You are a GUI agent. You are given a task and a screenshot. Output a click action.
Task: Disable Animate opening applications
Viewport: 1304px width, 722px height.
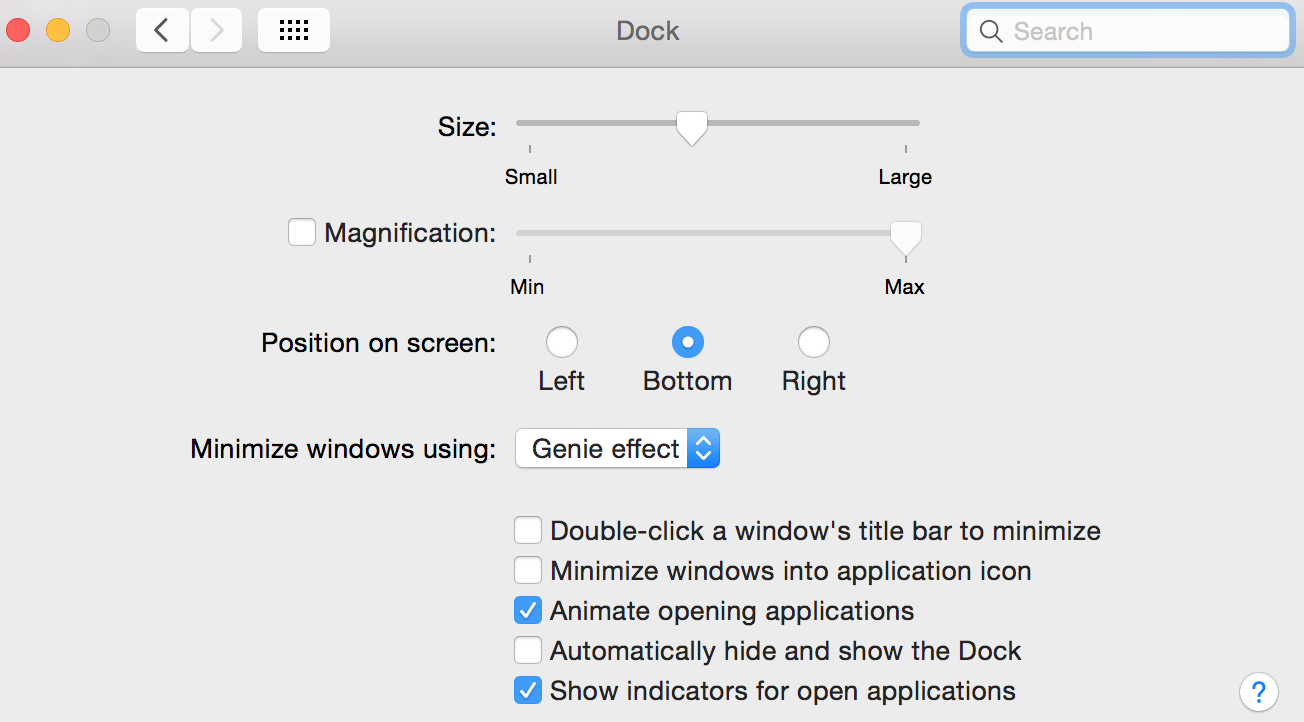coord(528,611)
